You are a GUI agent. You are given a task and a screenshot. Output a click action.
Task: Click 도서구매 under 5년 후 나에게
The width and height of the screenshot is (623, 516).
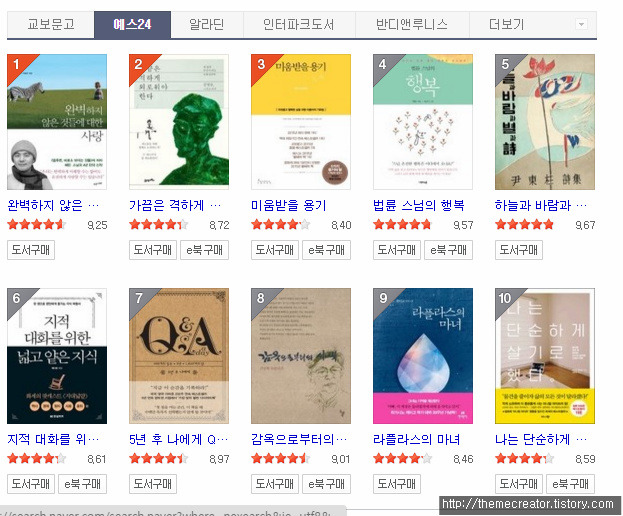pyautogui.click(x=153, y=484)
